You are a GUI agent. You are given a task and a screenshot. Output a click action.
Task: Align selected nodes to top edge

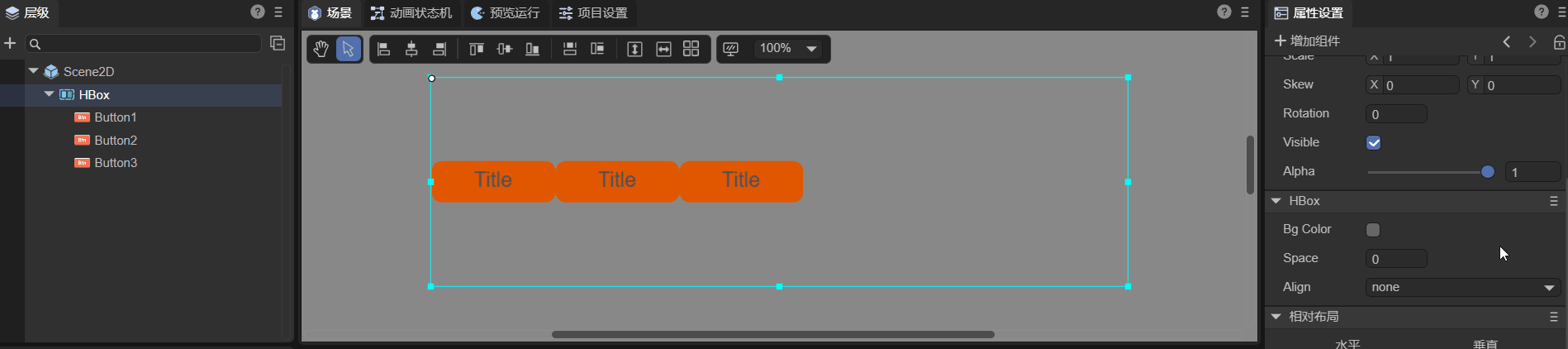coord(477,50)
